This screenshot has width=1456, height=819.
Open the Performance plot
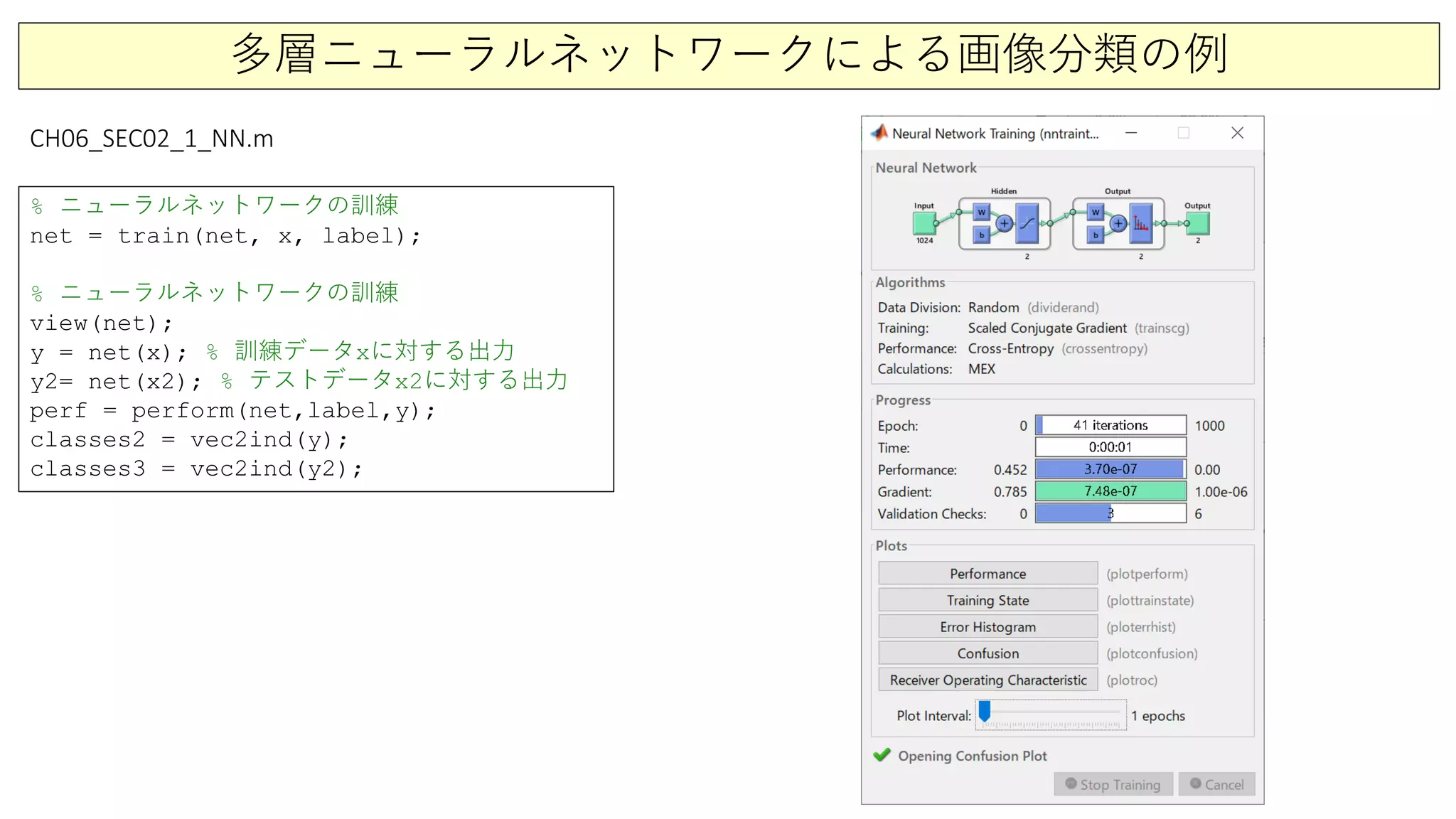point(988,573)
